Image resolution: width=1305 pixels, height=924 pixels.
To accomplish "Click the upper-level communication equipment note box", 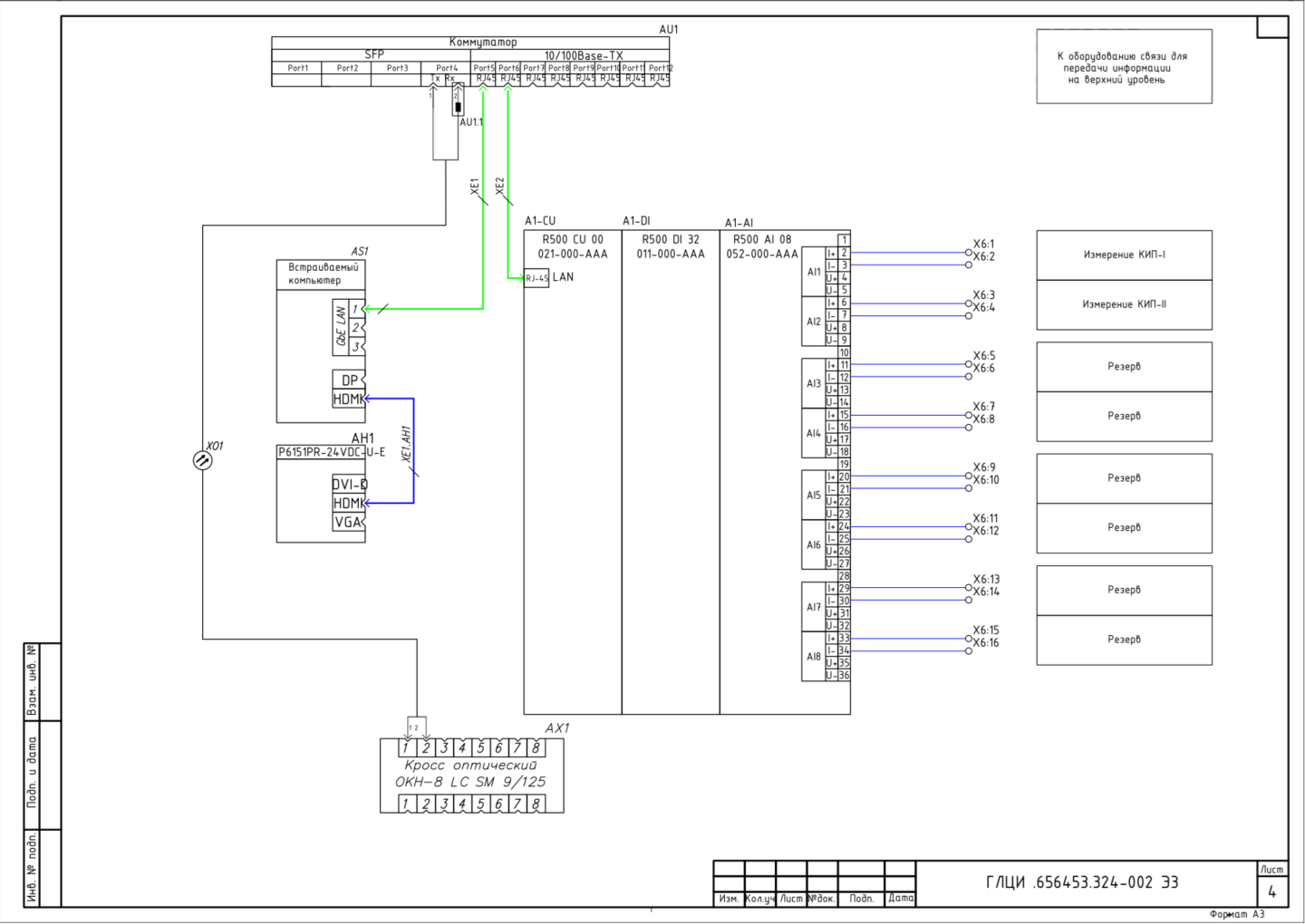I will coord(1124,67).
